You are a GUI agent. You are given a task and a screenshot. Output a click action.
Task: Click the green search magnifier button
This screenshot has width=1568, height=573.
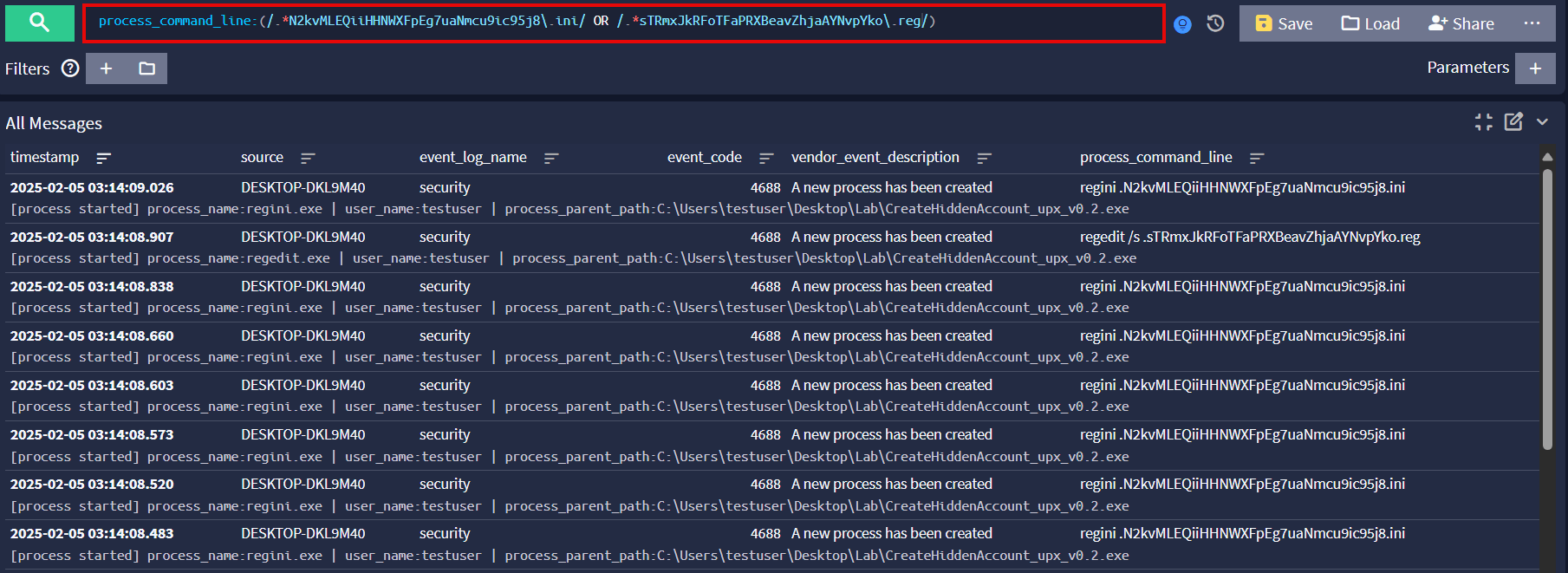click(39, 23)
